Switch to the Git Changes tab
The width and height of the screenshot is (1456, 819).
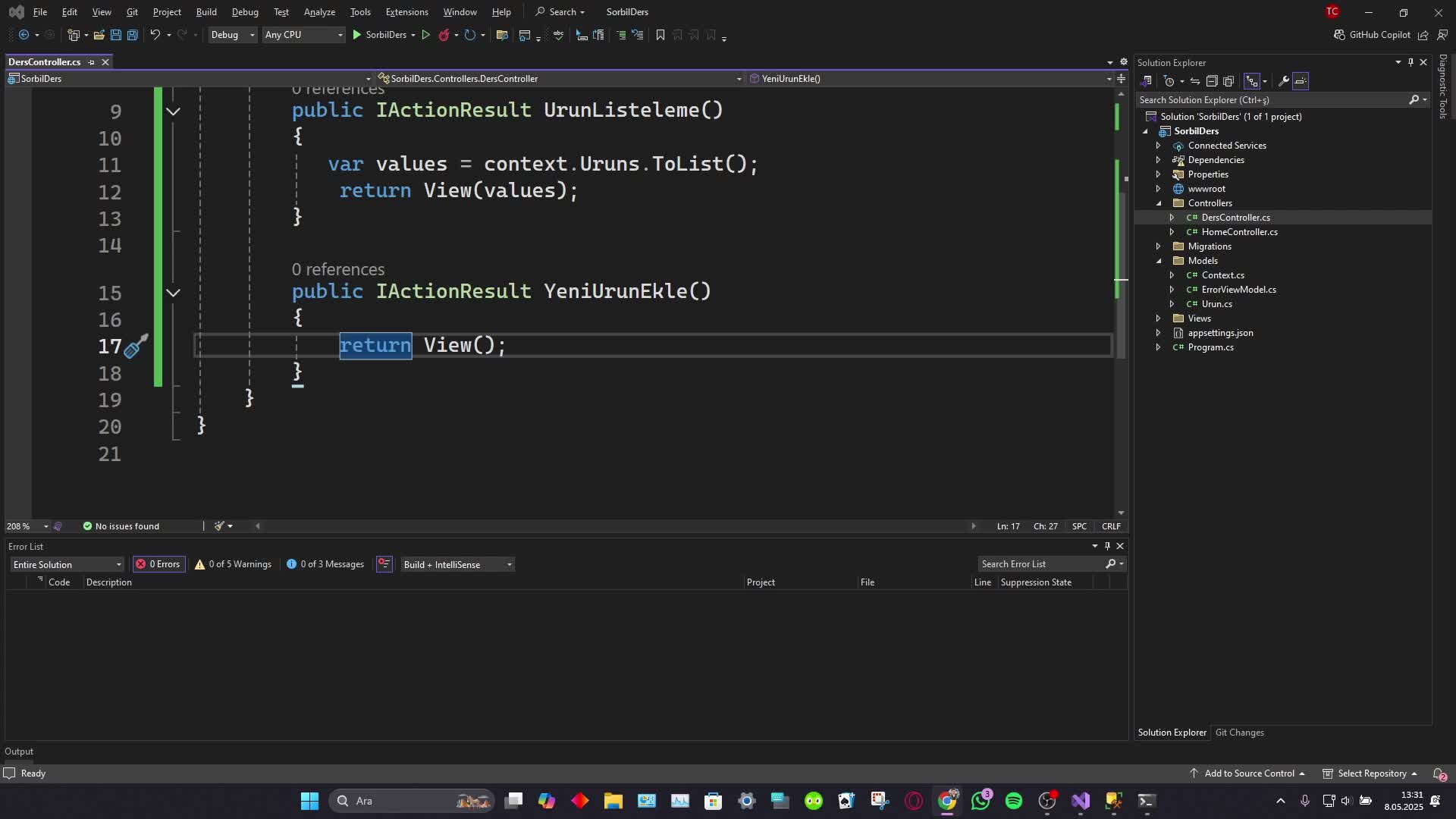coord(1239,733)
